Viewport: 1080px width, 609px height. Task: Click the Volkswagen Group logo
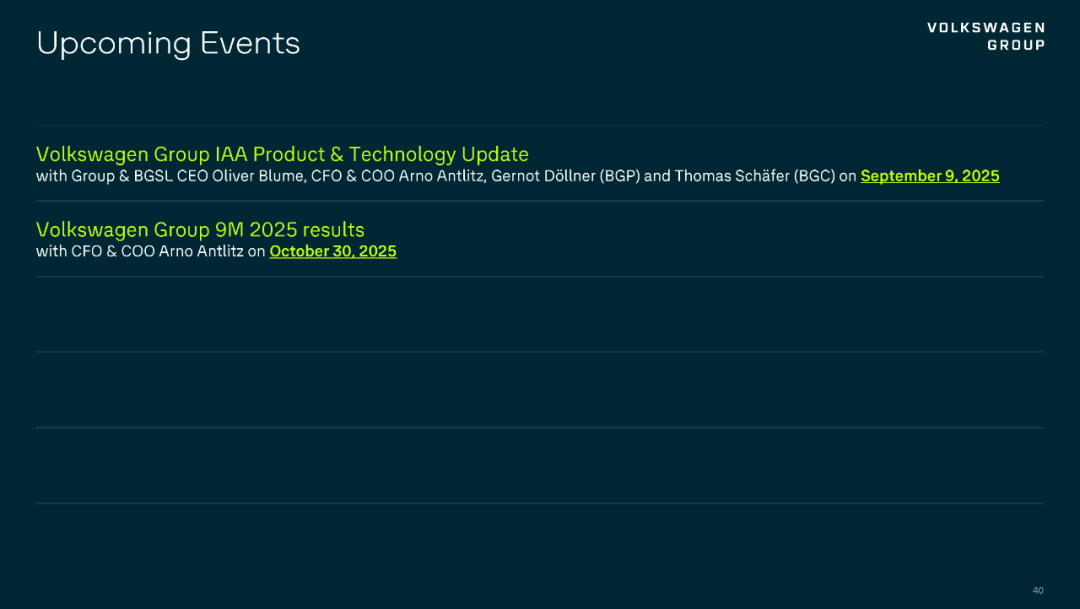985,36
